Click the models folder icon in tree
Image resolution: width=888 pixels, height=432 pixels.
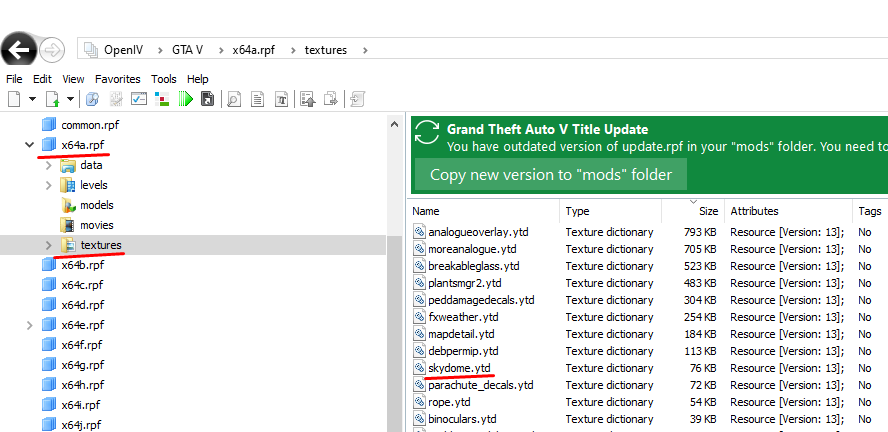click(x=68, y=205)
